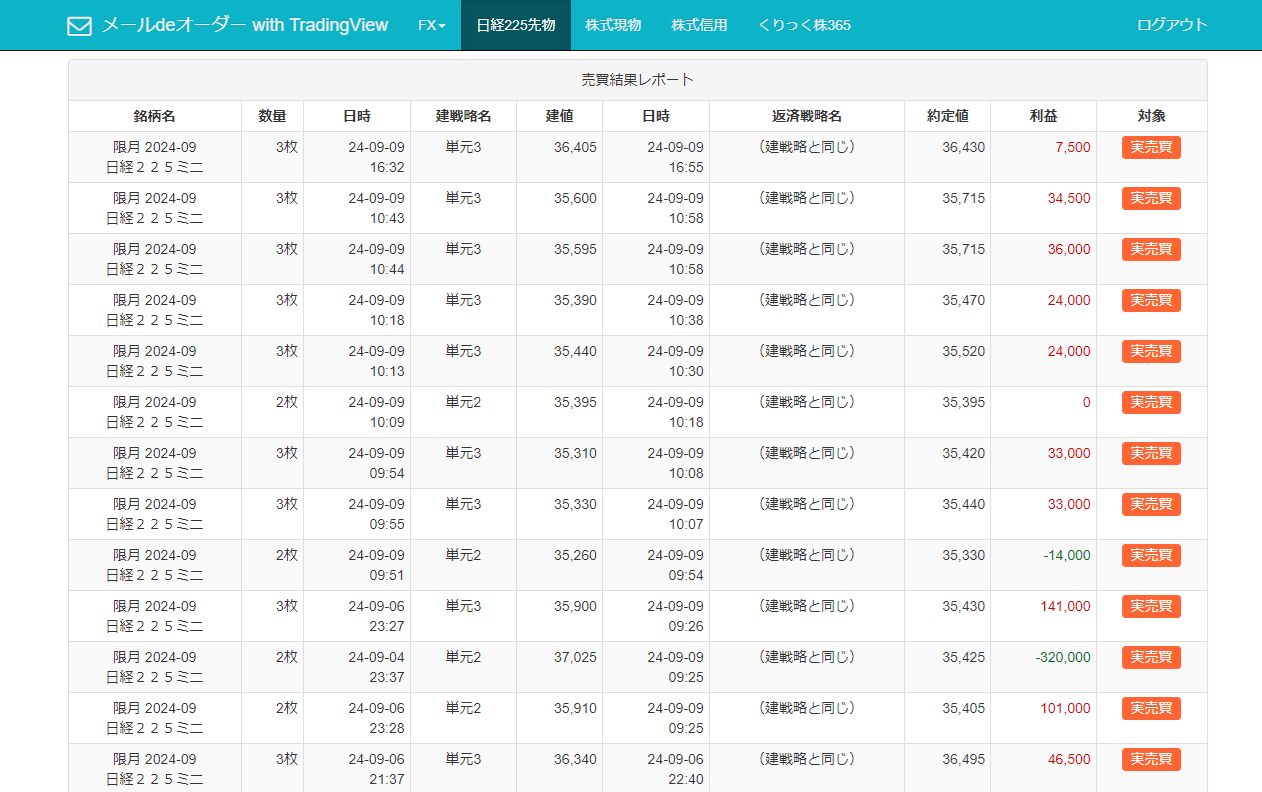Click 実売買 button for 46,500 profit row
1262x792 pixels.
tap(1151, 760)
